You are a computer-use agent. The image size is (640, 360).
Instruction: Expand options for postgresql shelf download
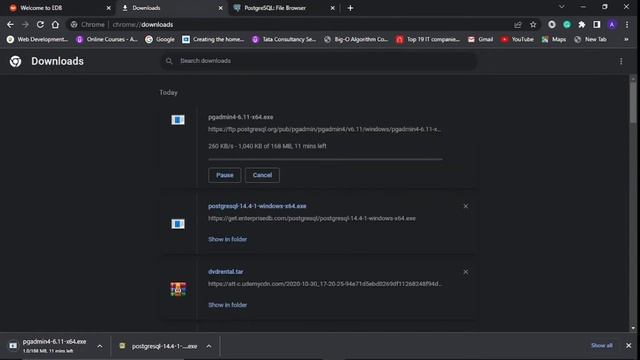tap(209, 346)
